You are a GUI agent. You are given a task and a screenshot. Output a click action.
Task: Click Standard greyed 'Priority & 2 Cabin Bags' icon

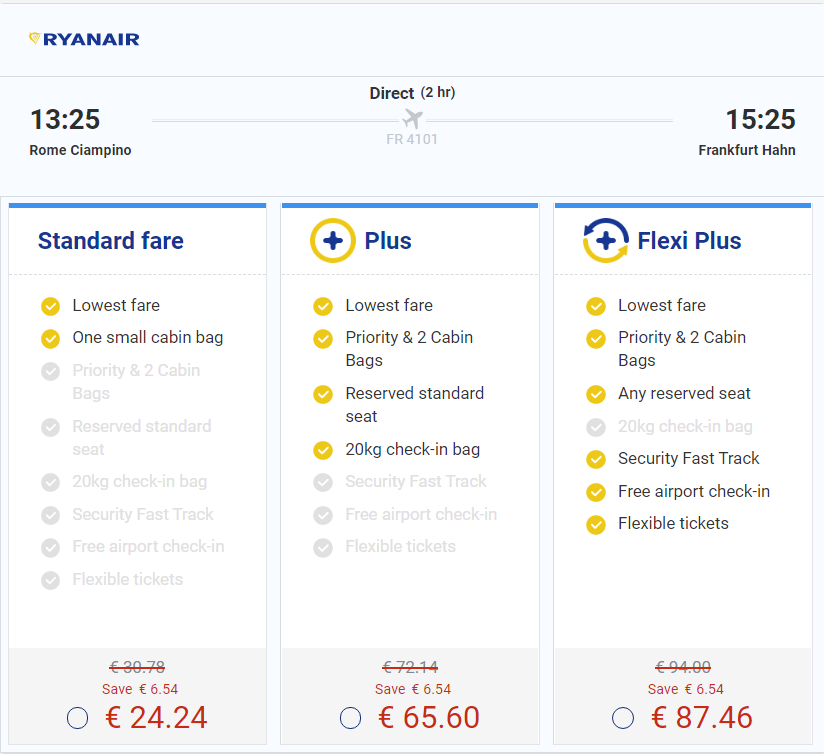[50, 371]
